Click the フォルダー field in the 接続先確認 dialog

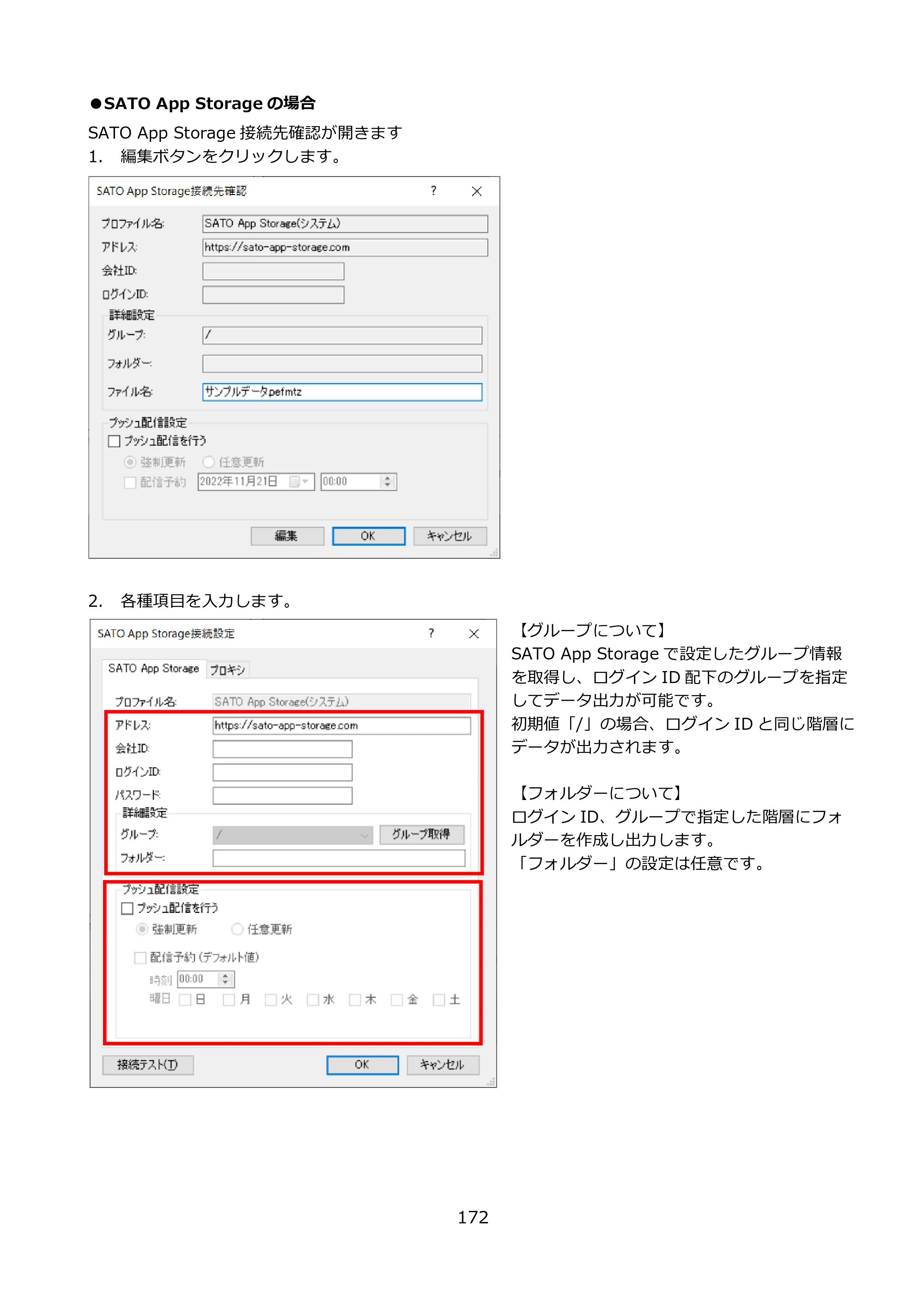coord(342,363)
